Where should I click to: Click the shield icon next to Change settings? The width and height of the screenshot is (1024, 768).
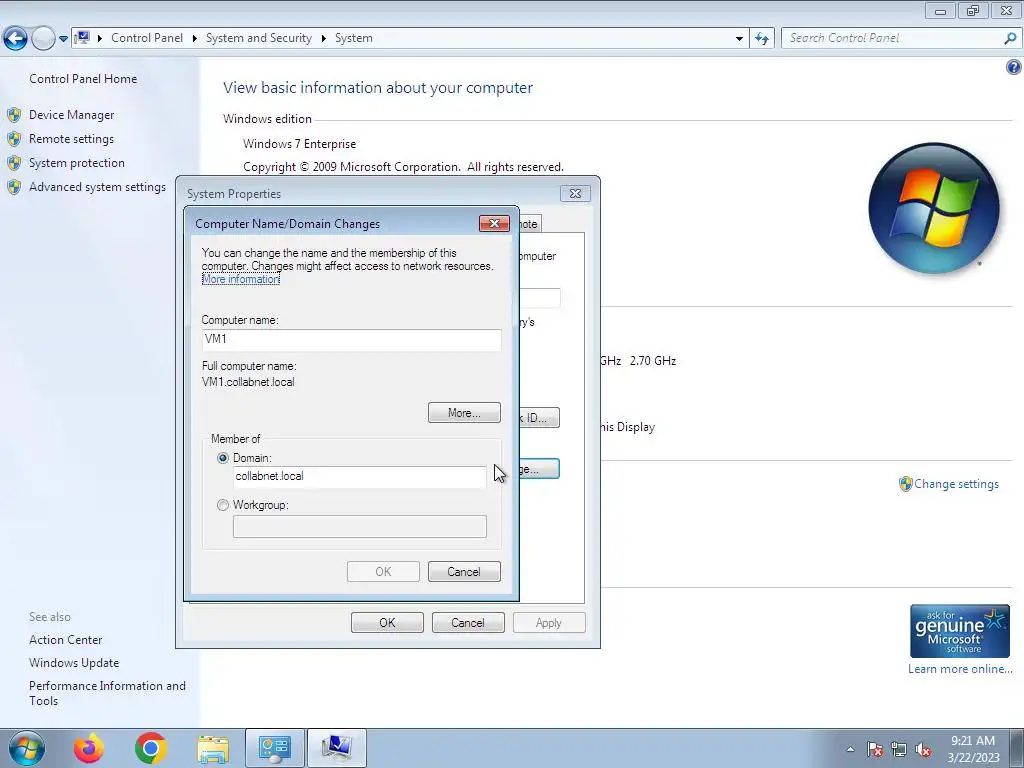[905, 484]
